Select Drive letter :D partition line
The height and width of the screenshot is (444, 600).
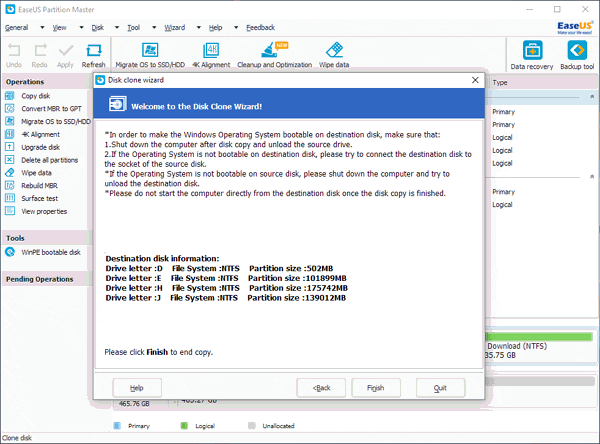pos(219,268)
